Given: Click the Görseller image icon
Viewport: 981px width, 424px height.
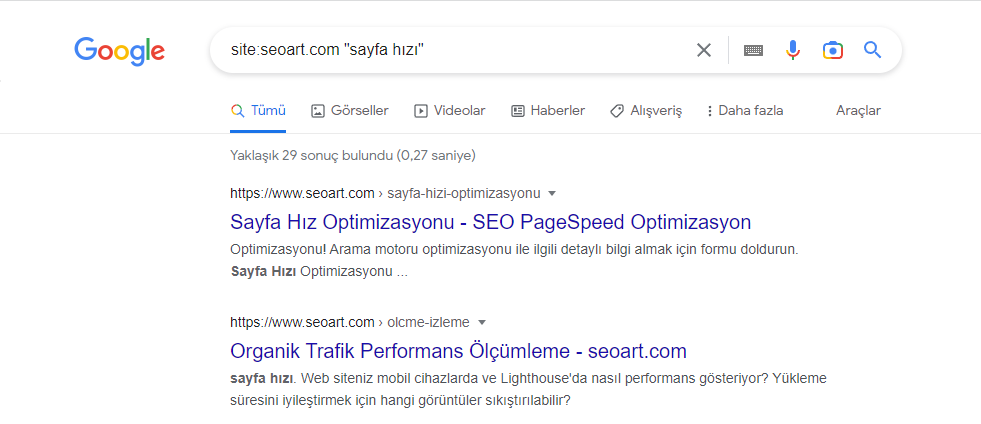Looking at the screenshot, I should 318,111.
